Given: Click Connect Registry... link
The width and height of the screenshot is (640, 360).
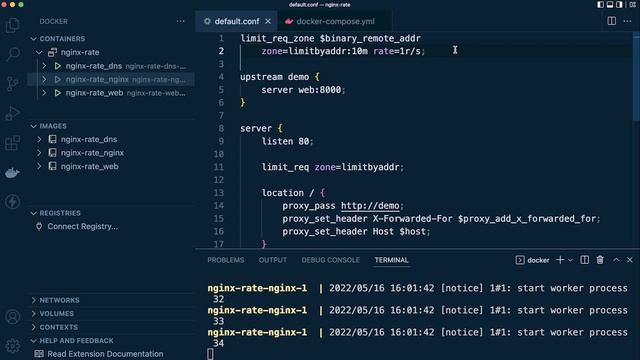Looking at the screenshot, I should 82,227.
